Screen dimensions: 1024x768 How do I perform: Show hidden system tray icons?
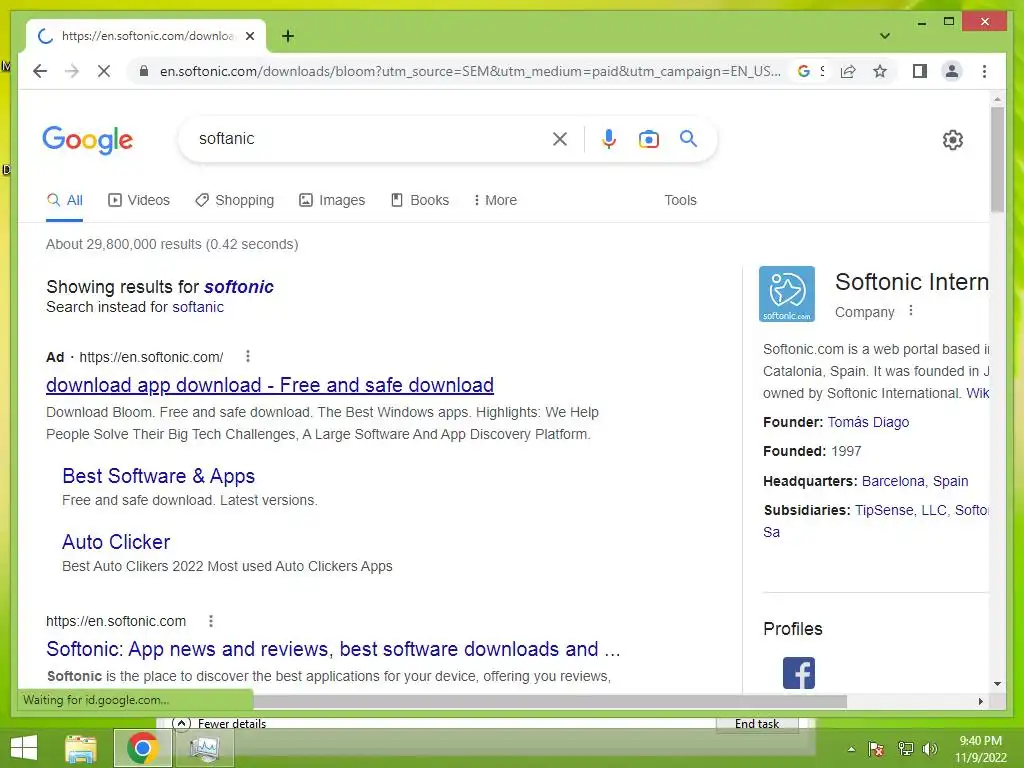851,749
